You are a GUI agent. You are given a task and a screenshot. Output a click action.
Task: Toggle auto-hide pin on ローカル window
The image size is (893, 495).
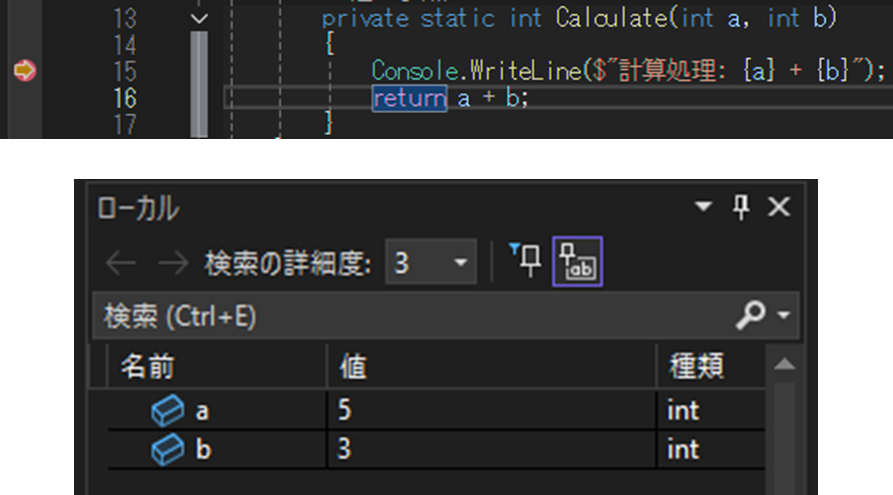point(741,207)
